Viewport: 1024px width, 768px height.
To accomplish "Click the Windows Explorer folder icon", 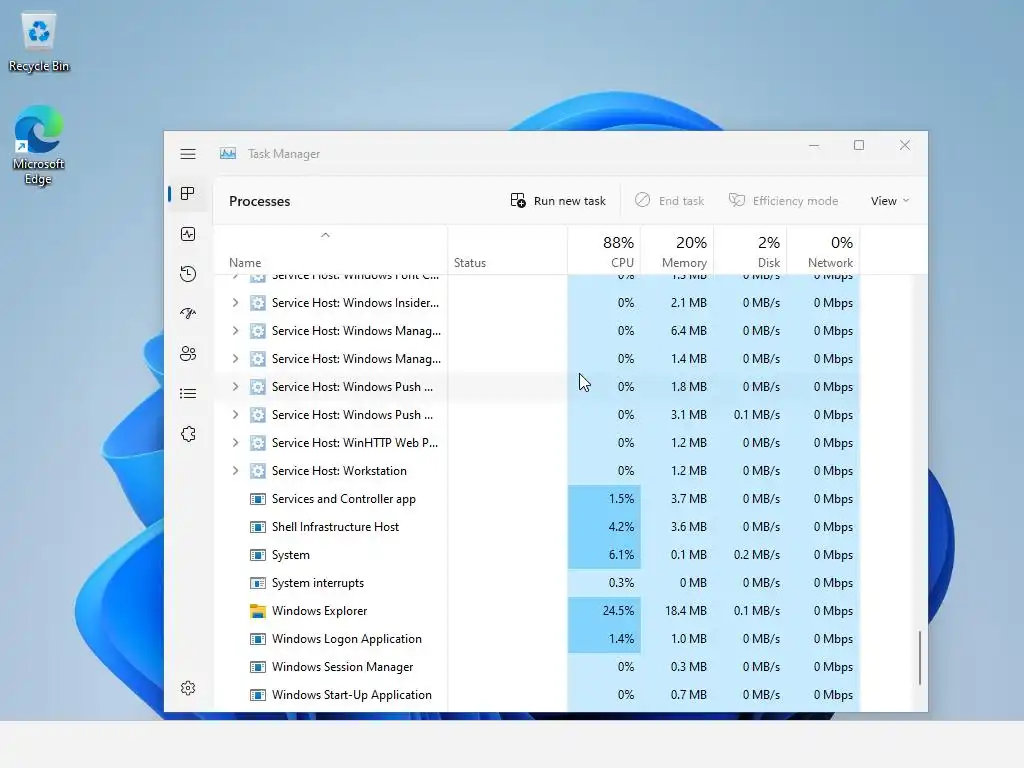I will point(258,611).
